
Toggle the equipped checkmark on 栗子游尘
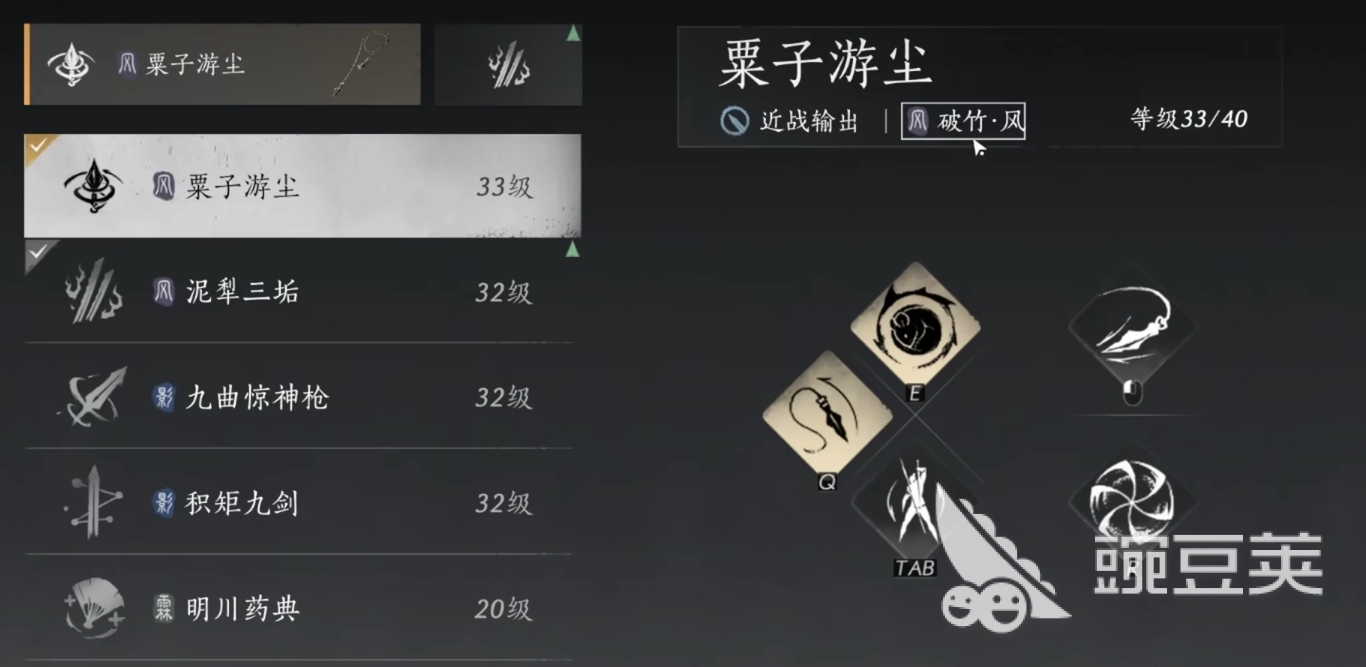[36, 146]
